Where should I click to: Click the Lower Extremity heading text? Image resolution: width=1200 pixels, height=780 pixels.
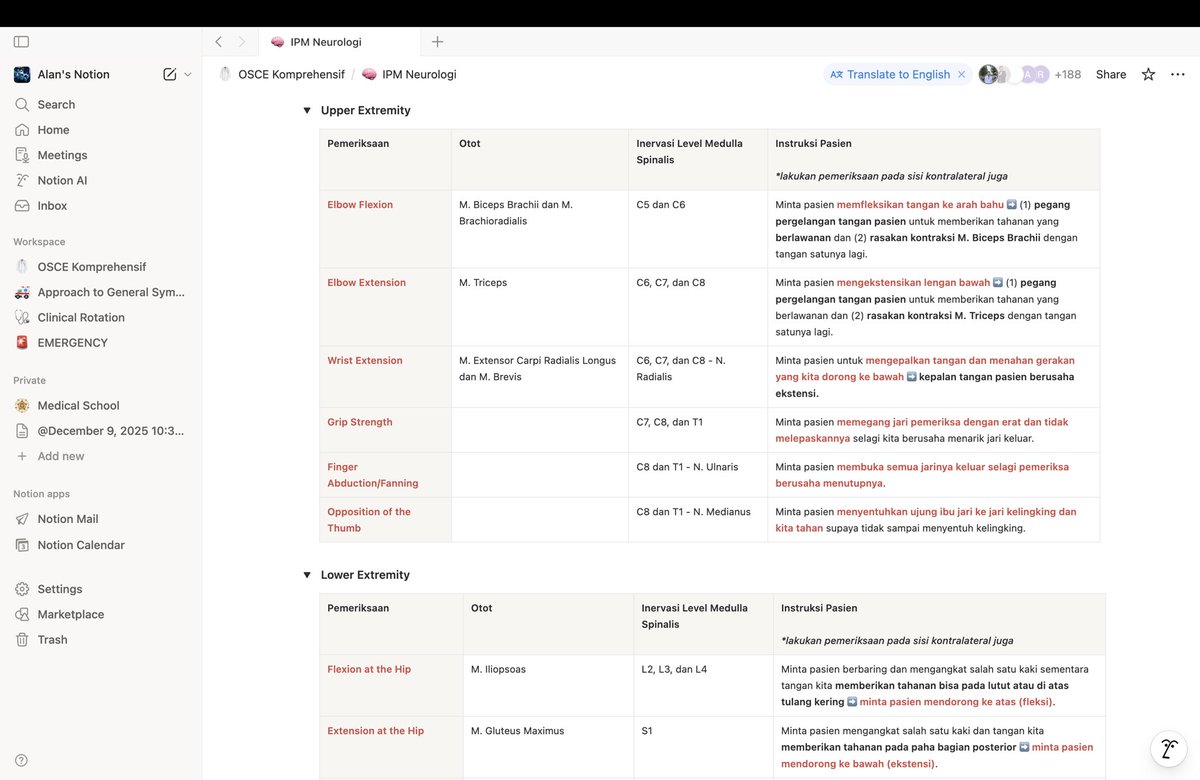coord(365,575)
